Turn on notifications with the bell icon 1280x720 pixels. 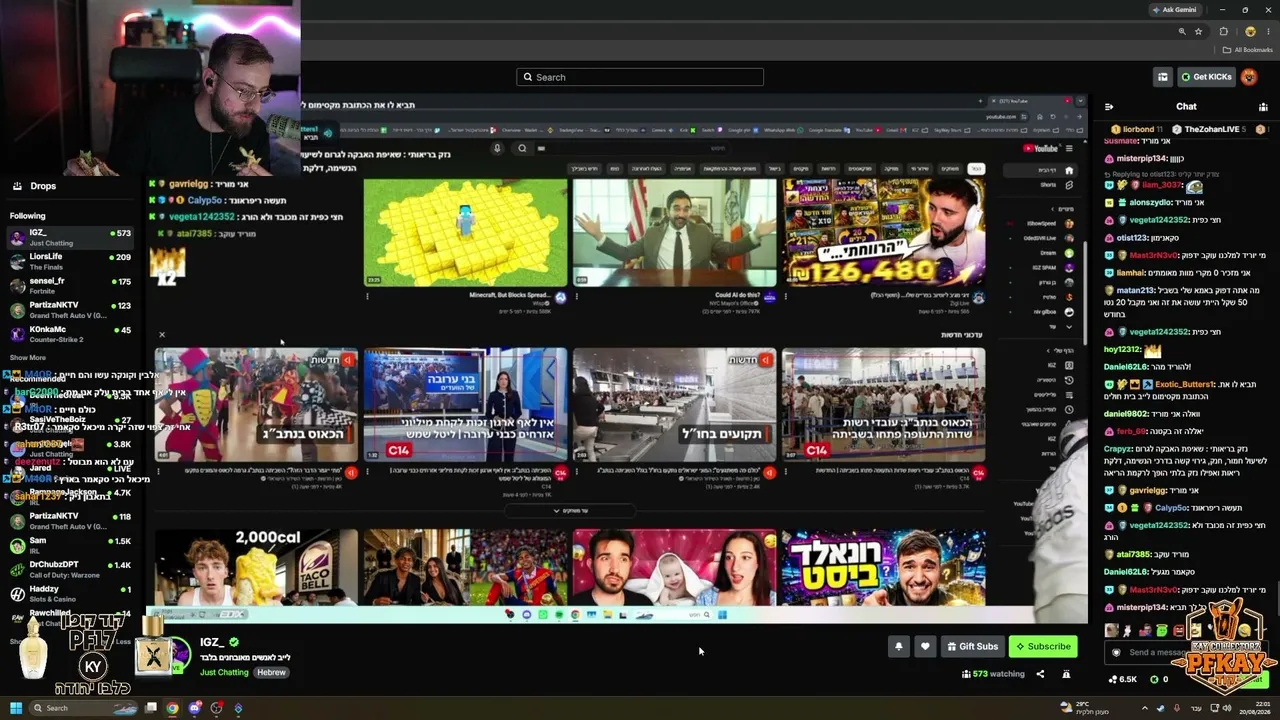(898, 646)
